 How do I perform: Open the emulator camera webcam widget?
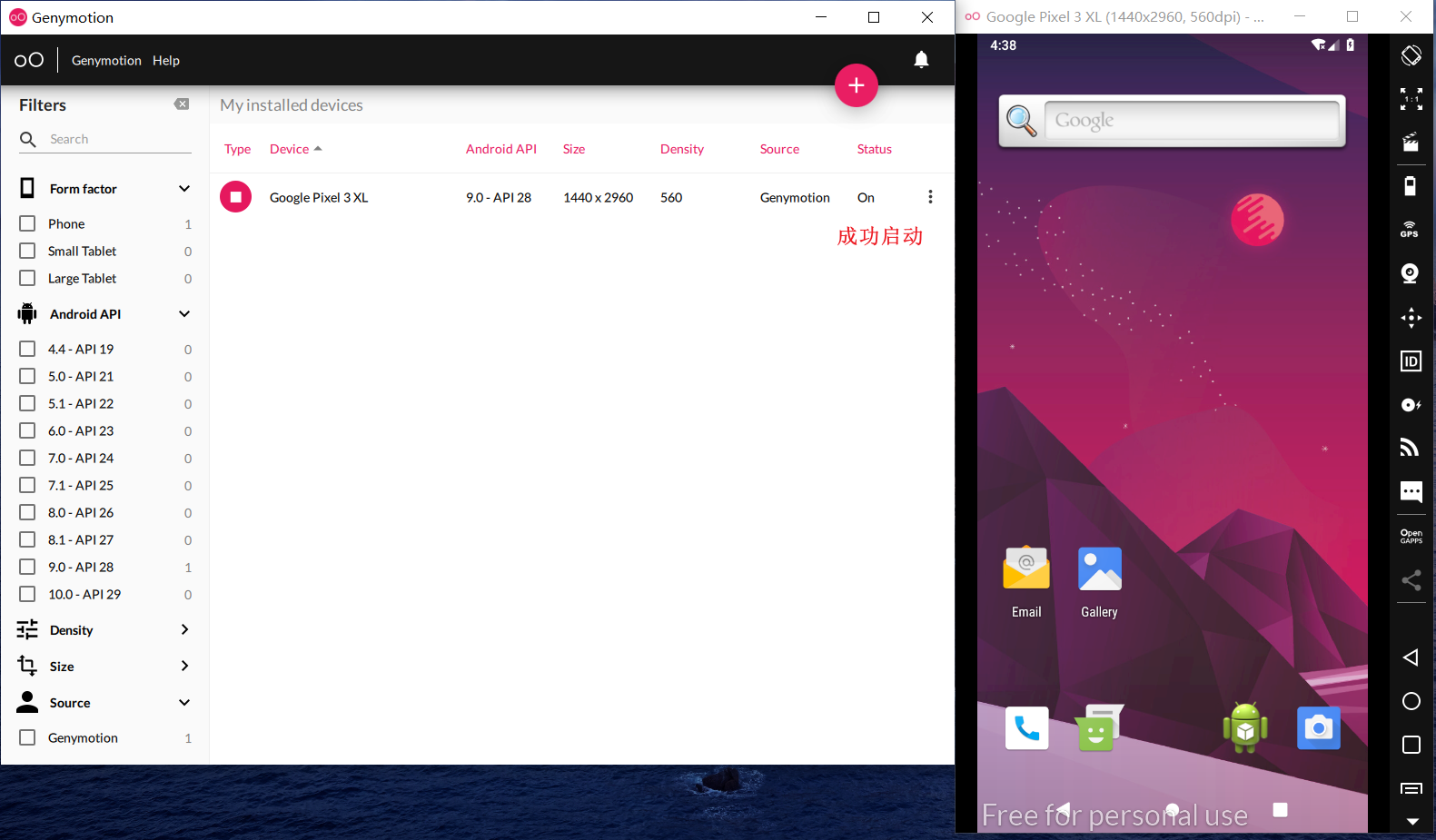tap(1411, 273)
